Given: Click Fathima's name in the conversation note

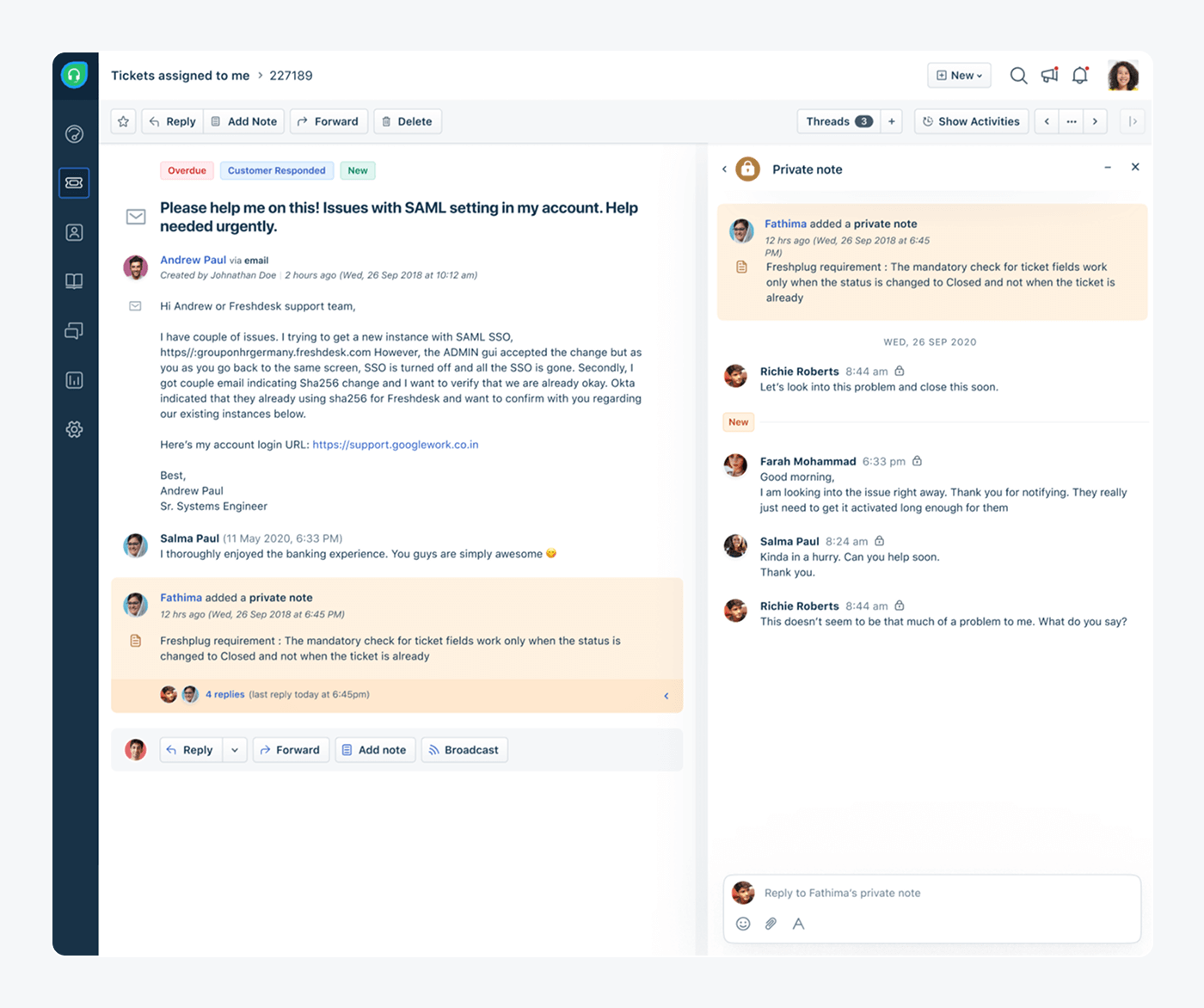Looking at the screenshot, I should click(181, 598).
